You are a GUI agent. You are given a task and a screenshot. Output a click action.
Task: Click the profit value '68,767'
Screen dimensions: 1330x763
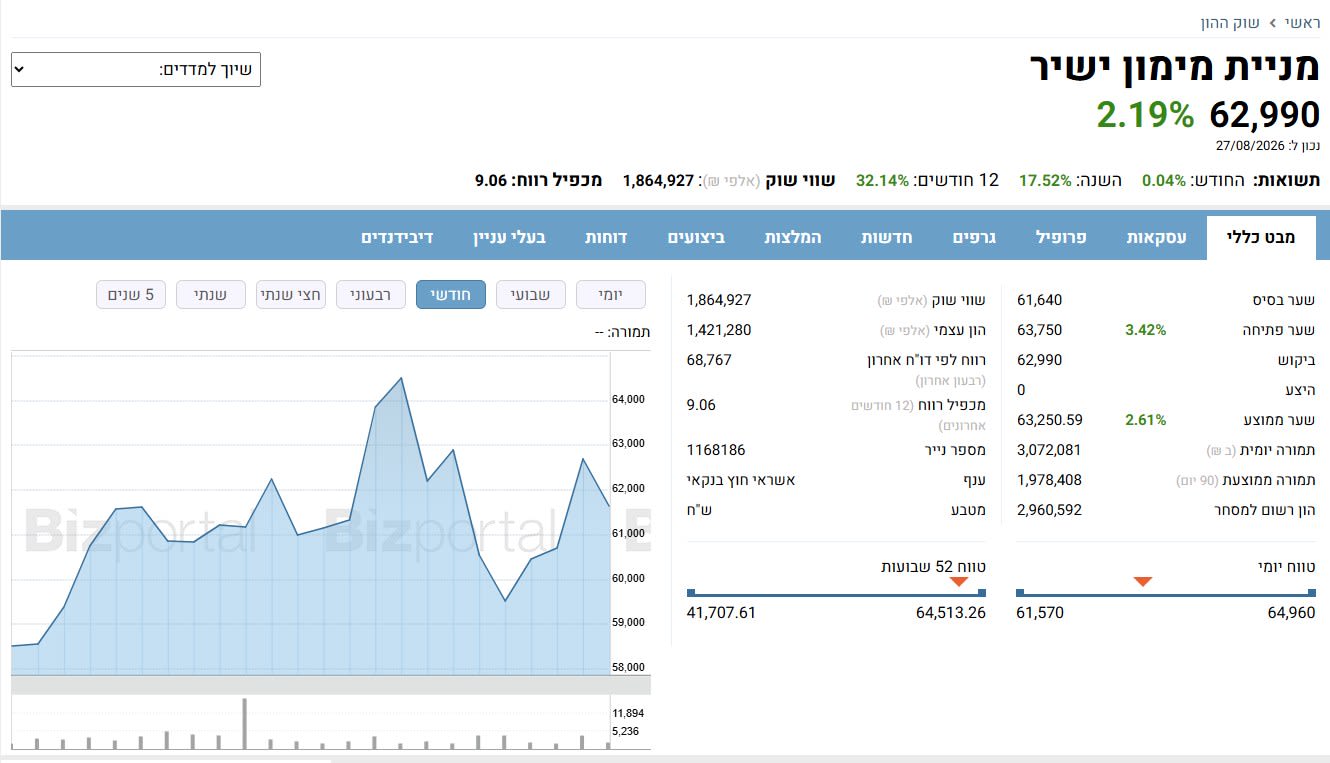click(710, 360)
